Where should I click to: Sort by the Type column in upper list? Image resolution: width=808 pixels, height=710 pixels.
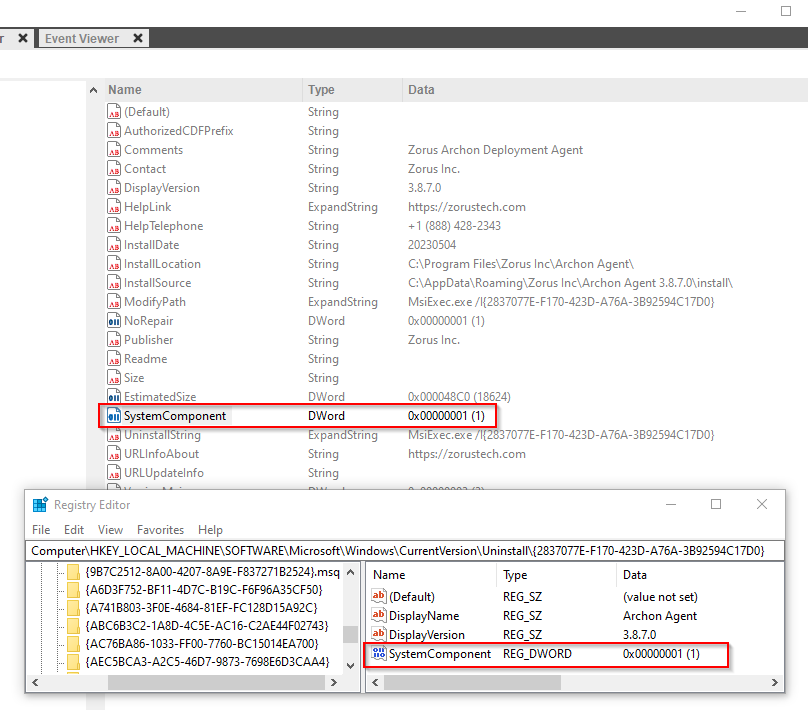pyautogui.click(x=322, y=90)
